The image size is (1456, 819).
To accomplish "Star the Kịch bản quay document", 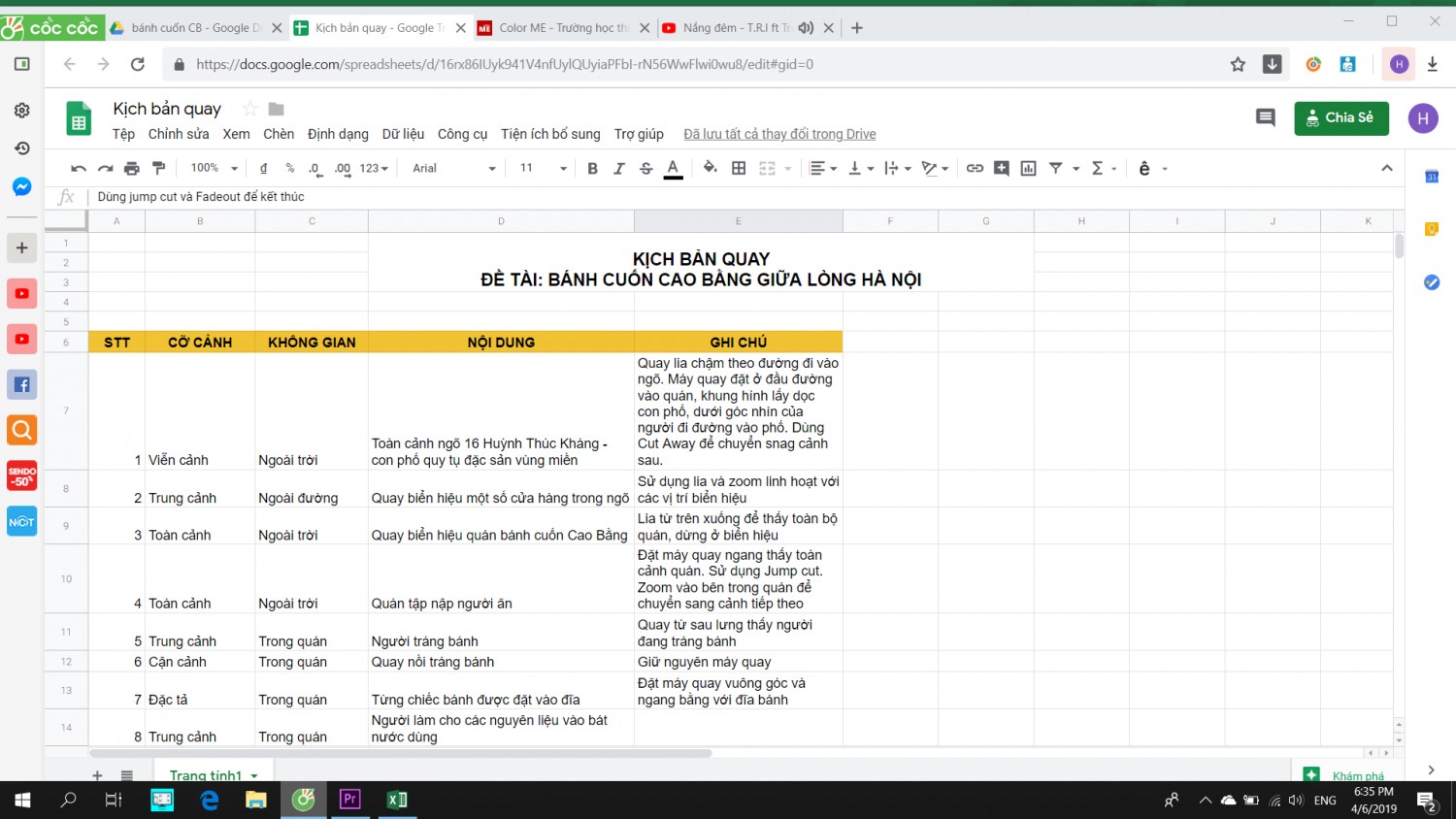I will (250, 109).
